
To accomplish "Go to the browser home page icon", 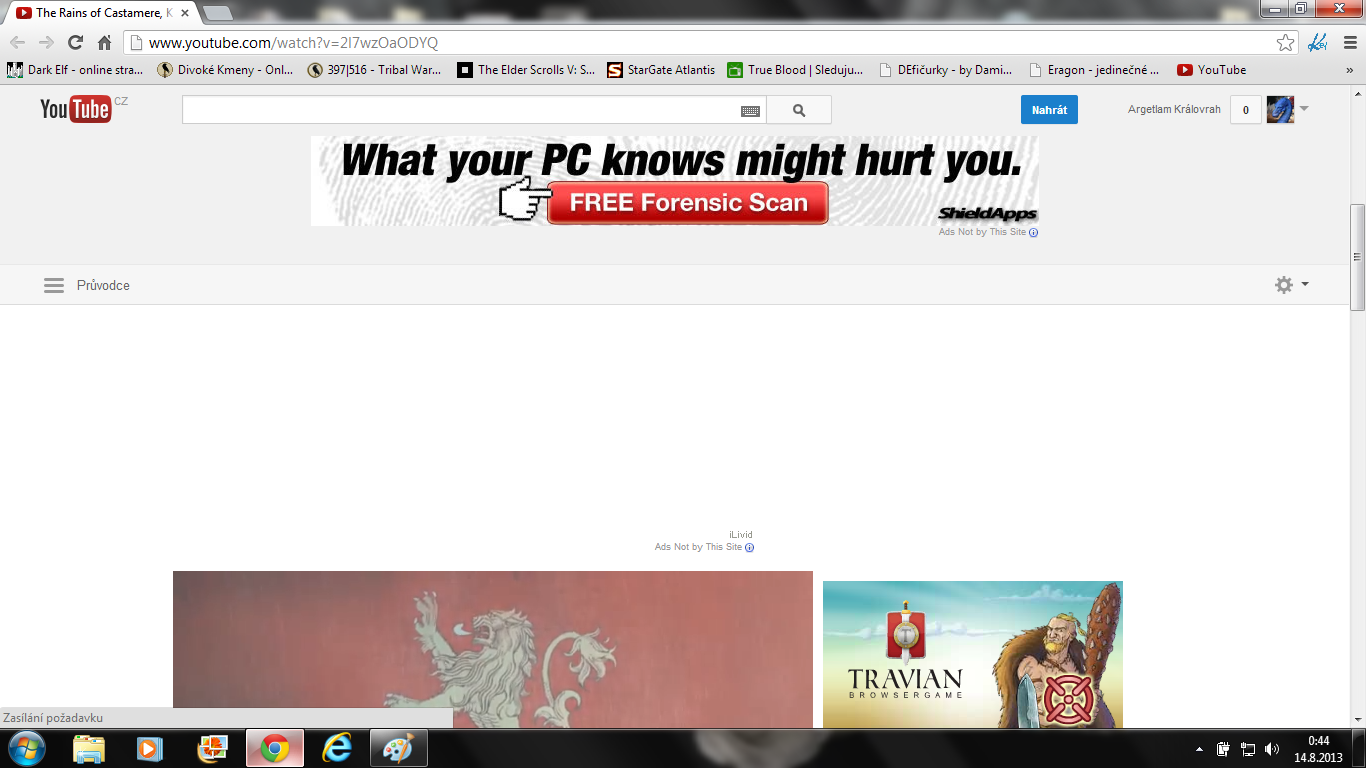I will (x=104, y=43).
